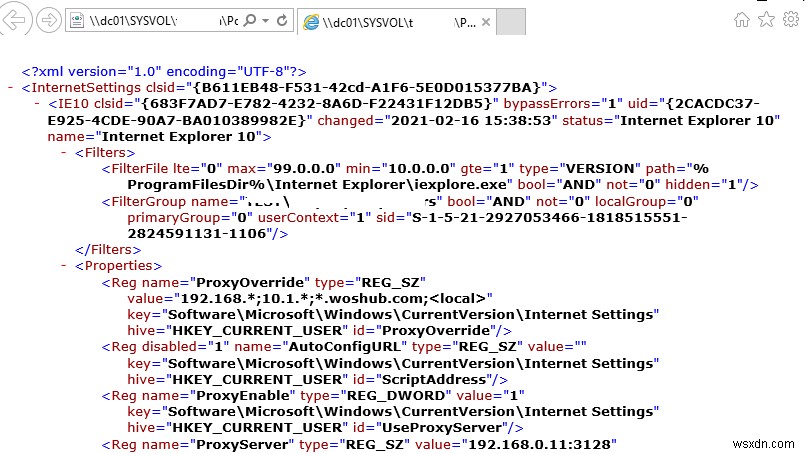Click type="REG_DWORD" attribute
806x454 pixels.
coord(375,395)
